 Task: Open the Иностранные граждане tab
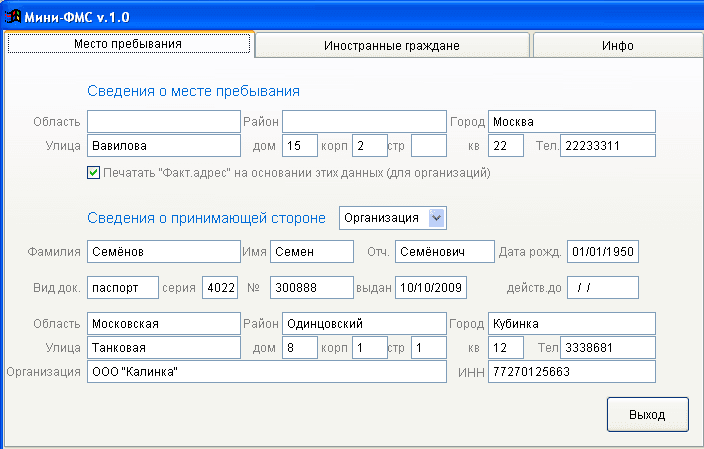pos(392,45)
